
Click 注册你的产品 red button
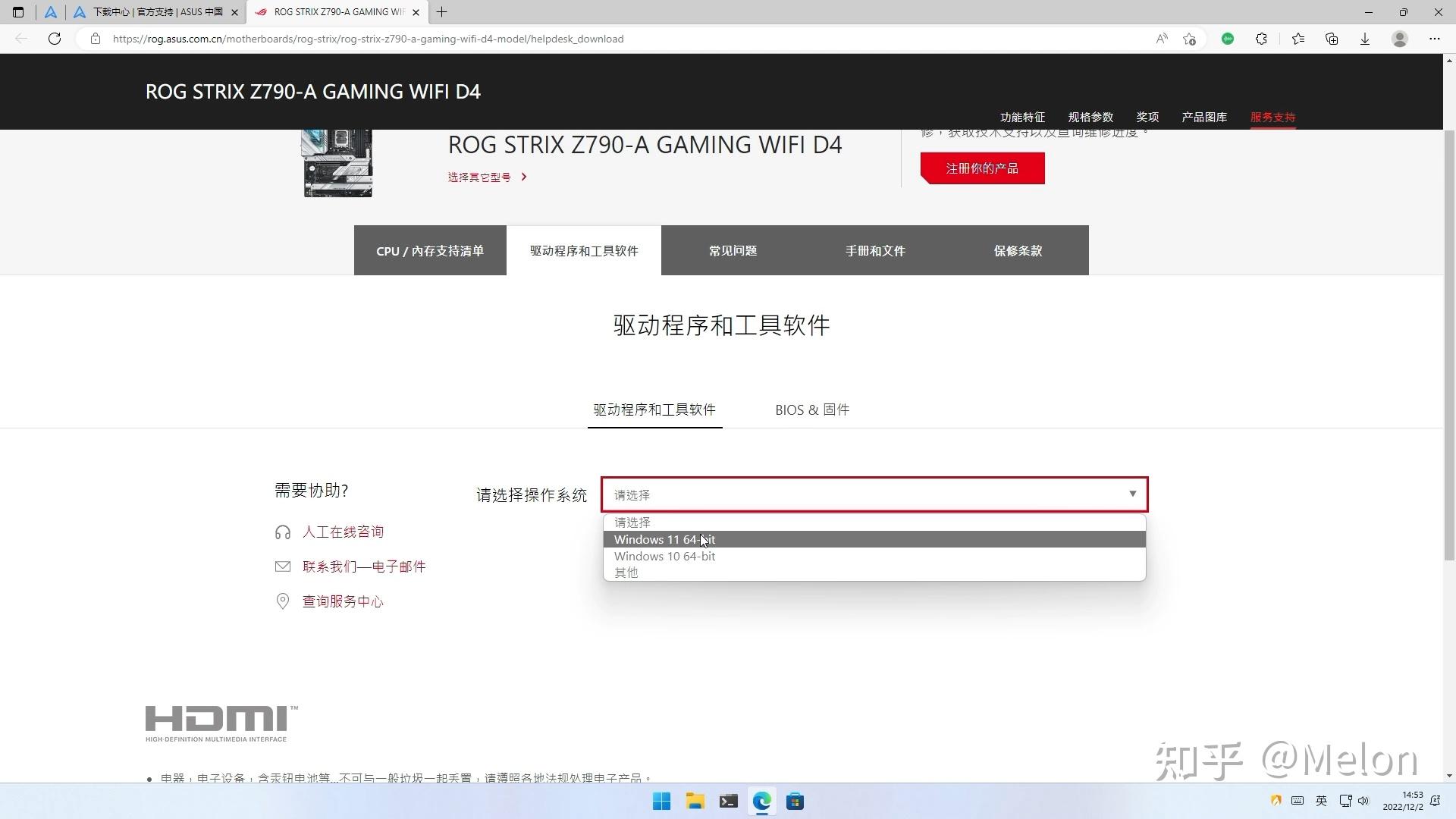click(982, 168)
